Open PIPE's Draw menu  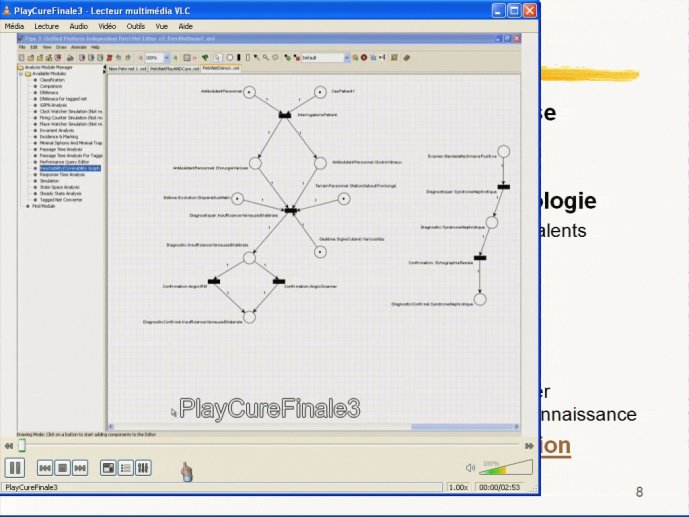pyautogui.click(x=61, y=47)
